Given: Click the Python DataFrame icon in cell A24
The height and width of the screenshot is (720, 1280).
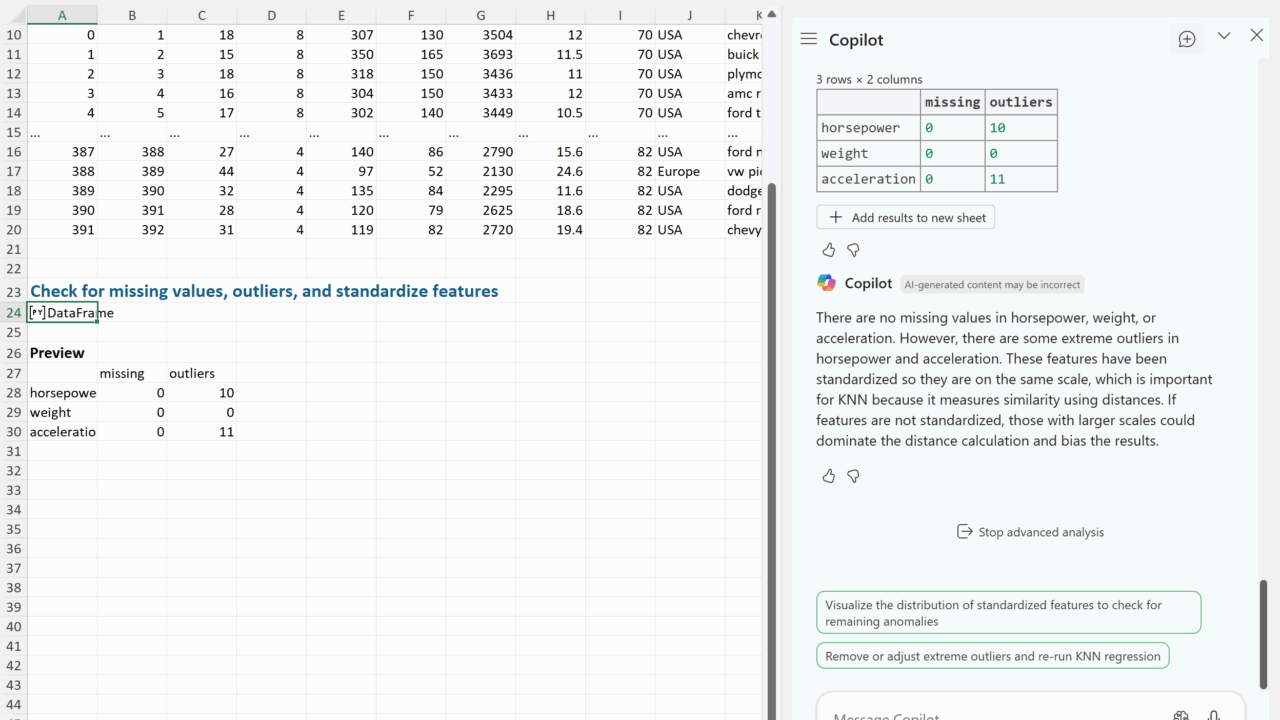Looking at the screenshot, I should pyautogui.click(x=38, y=313).
